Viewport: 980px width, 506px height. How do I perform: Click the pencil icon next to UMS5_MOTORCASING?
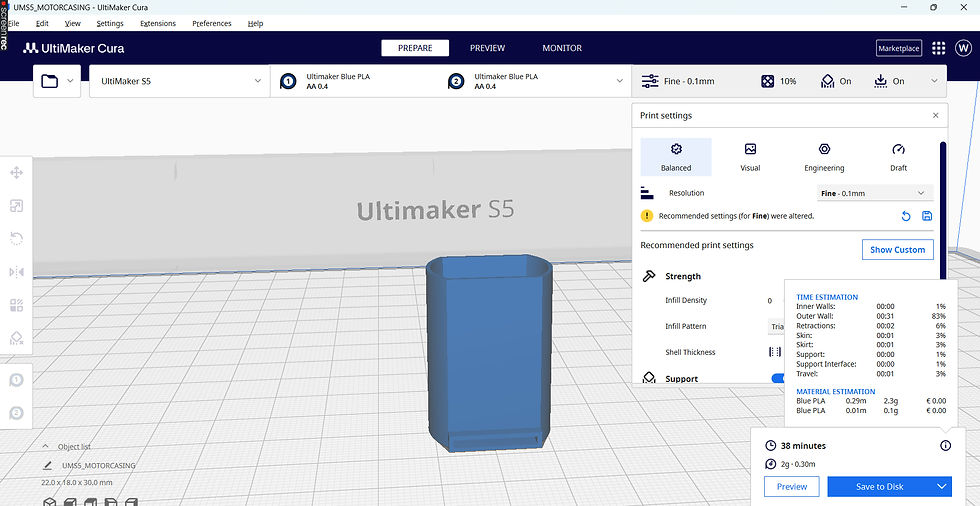point(48,465)
